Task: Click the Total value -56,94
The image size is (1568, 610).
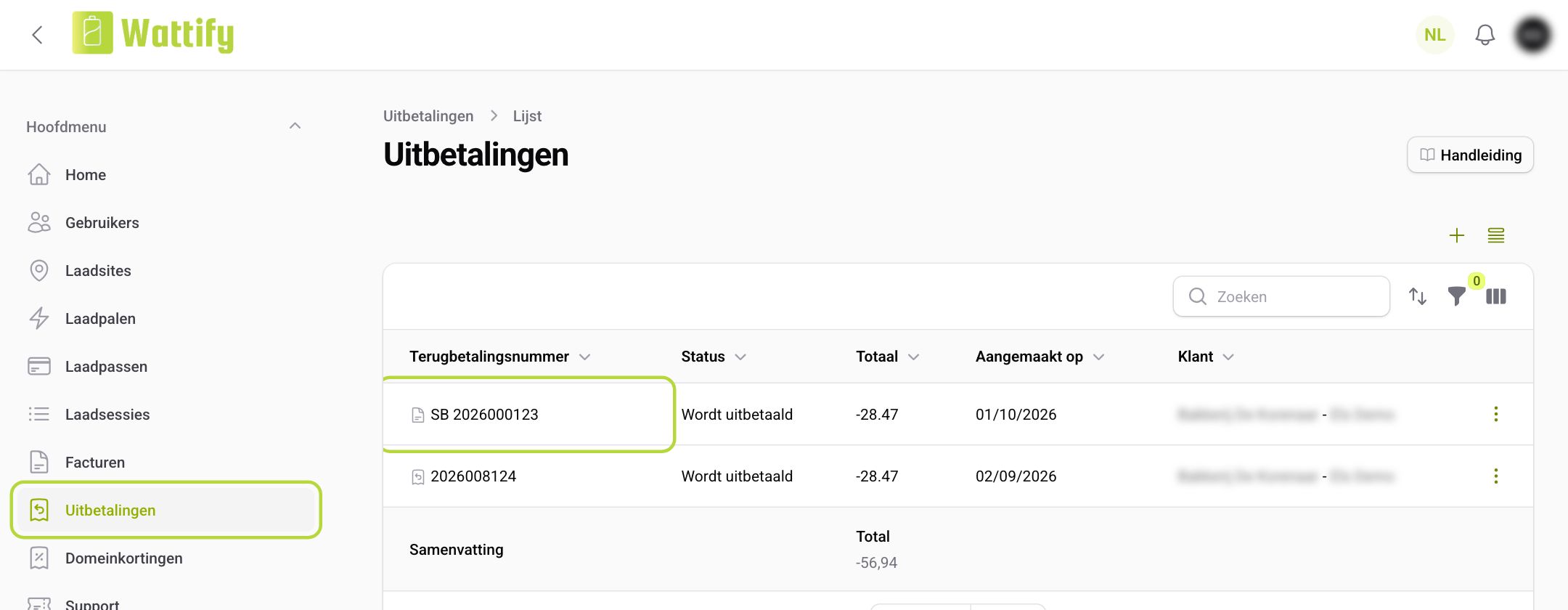Action: pyautogui.click(x=876, y=563)
